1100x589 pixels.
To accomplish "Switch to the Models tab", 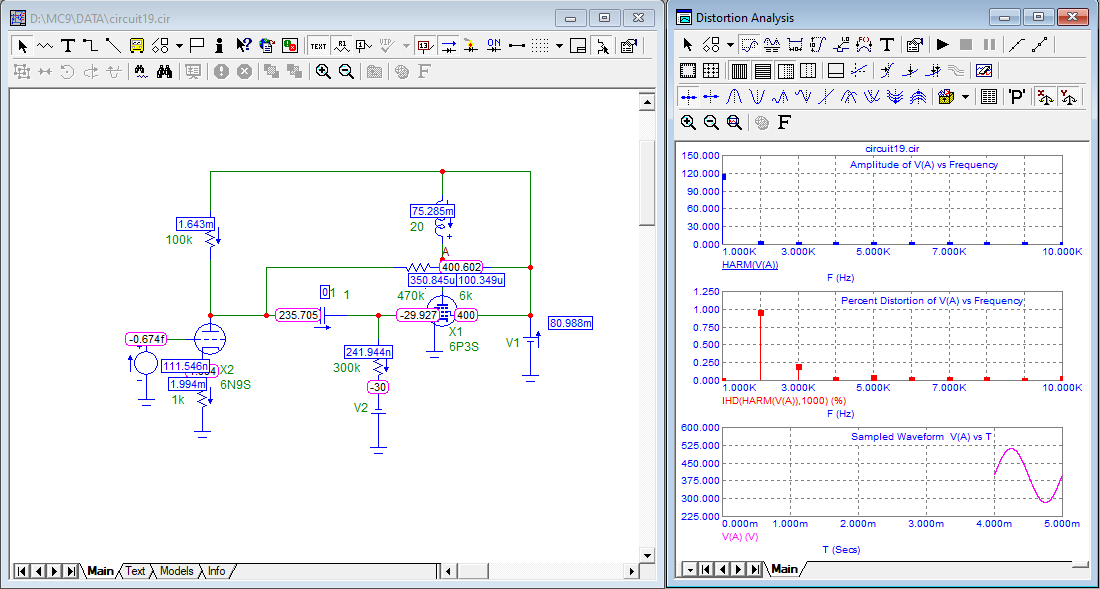I will pyautogui.click(x=176, y=571).
